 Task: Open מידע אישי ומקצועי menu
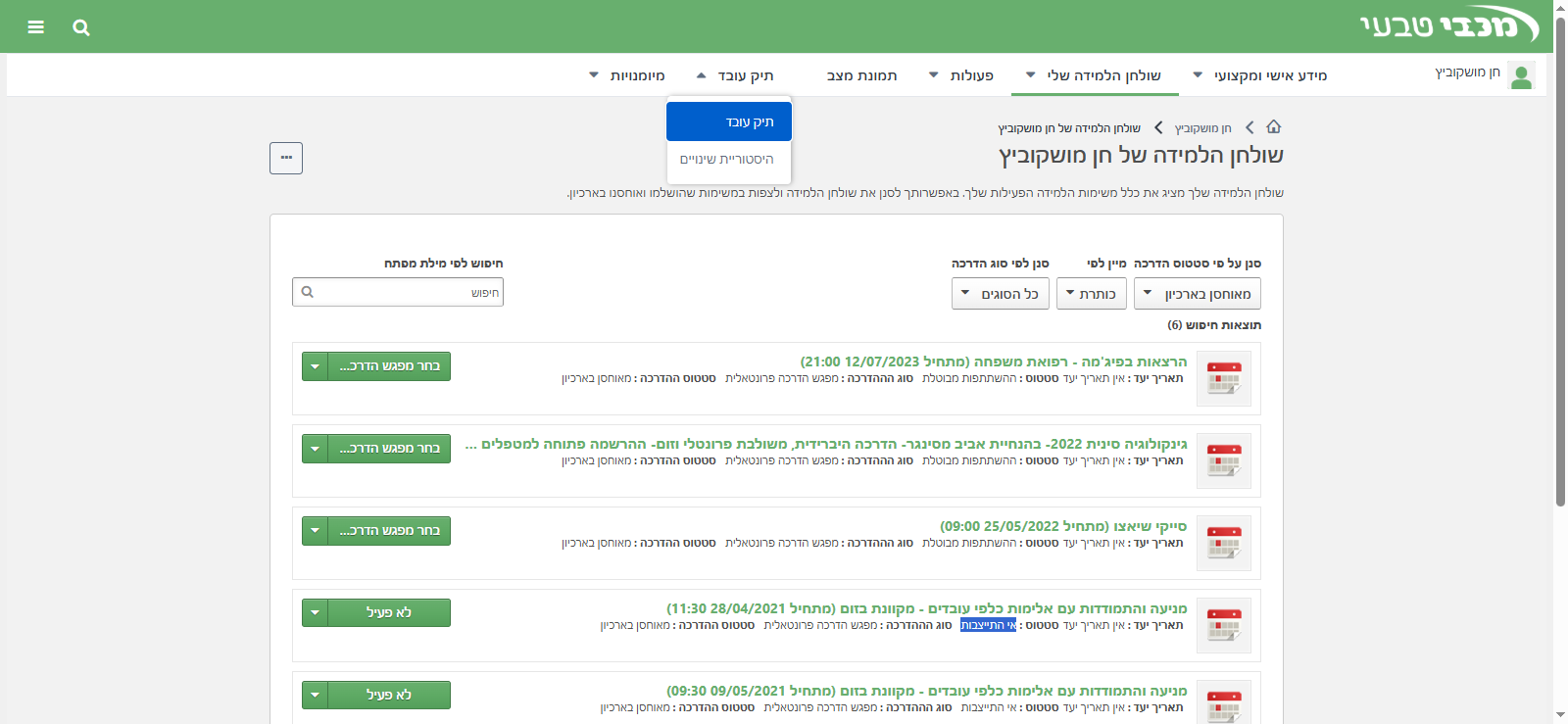tap(1259, 75)
